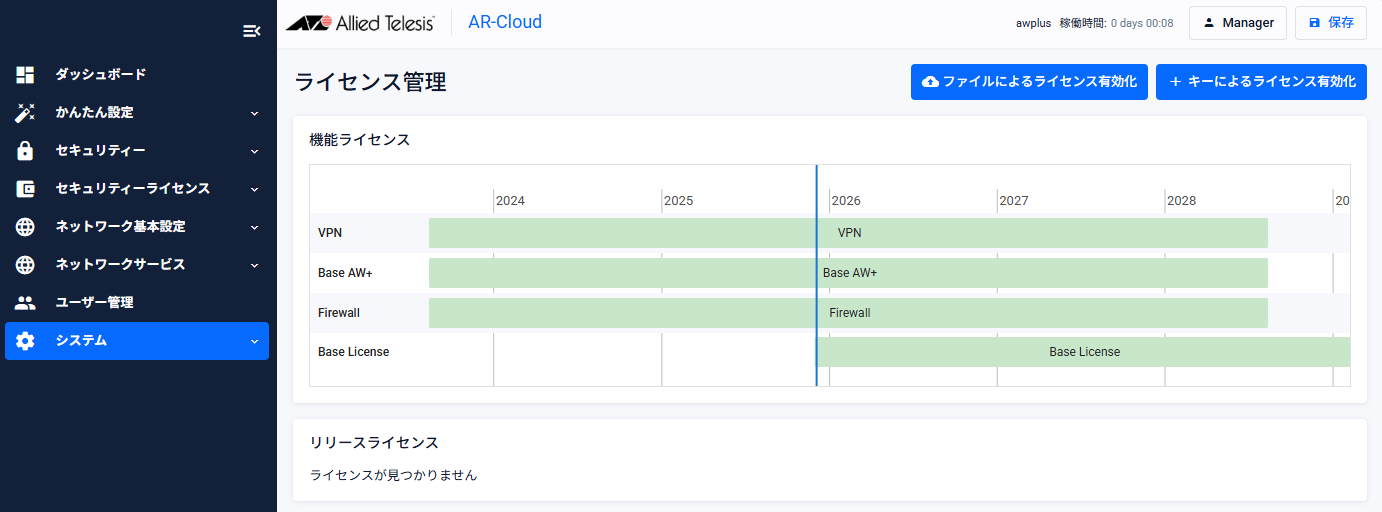Select the Base License timeline bar
The image size is (1382, 512).
[x=1084, y=352]
